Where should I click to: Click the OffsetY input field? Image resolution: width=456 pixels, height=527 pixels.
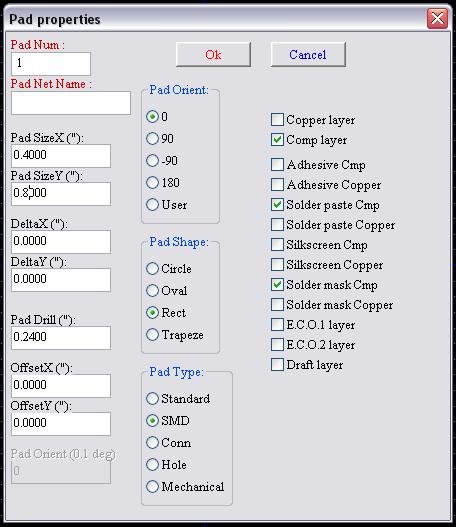[x=61, y=423]
